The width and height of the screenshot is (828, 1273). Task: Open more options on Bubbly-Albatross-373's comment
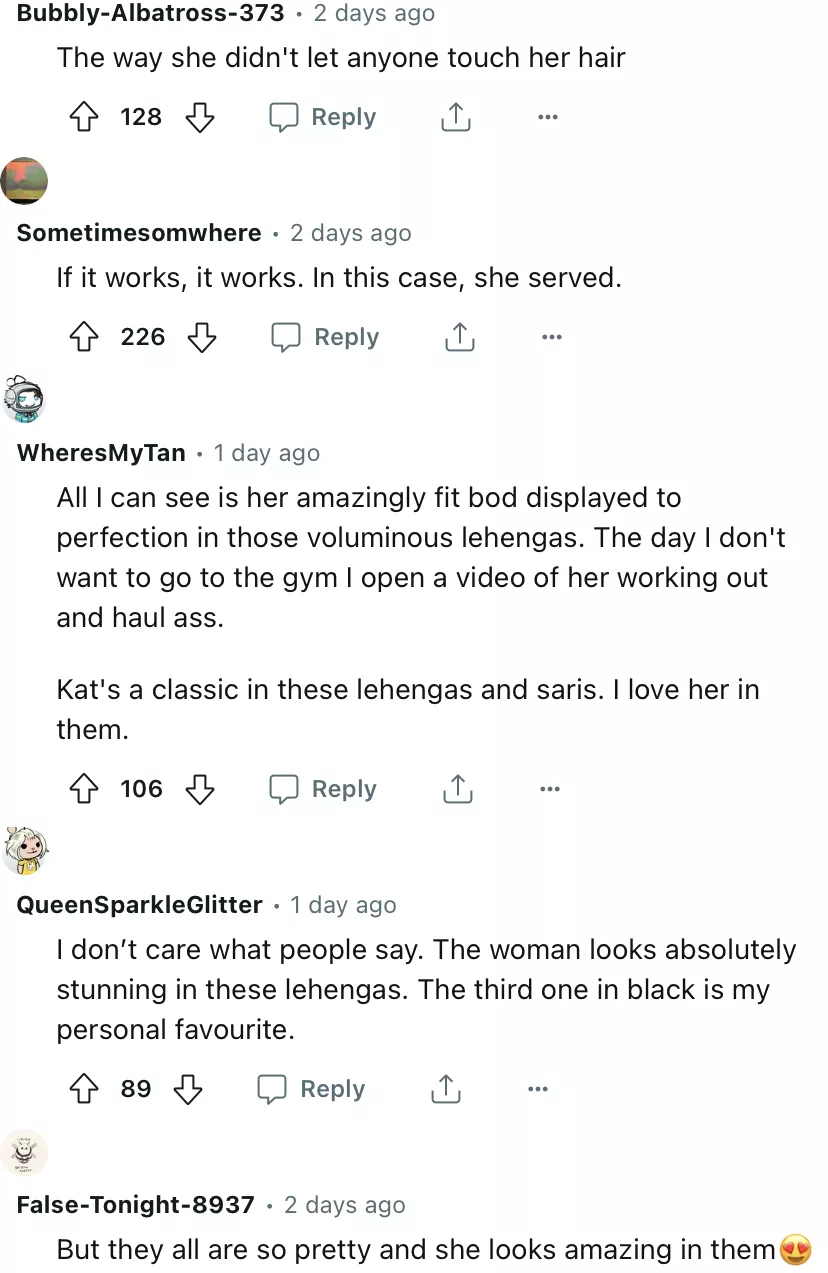click(x=547, y=118)
